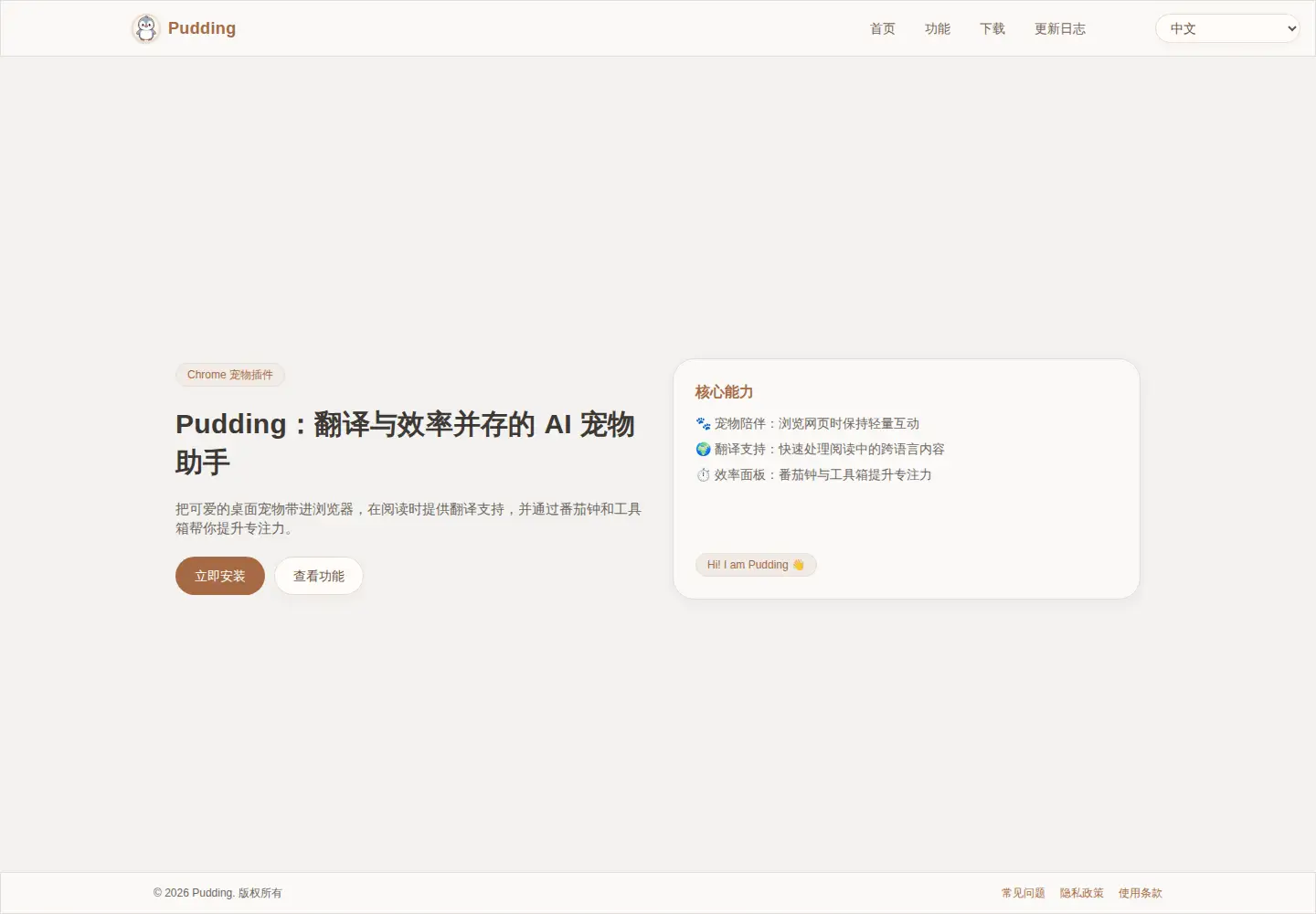Viewport: 1316px width, 914px height.
Task: Click the 立即安装 button
Action: click(220, 576)
